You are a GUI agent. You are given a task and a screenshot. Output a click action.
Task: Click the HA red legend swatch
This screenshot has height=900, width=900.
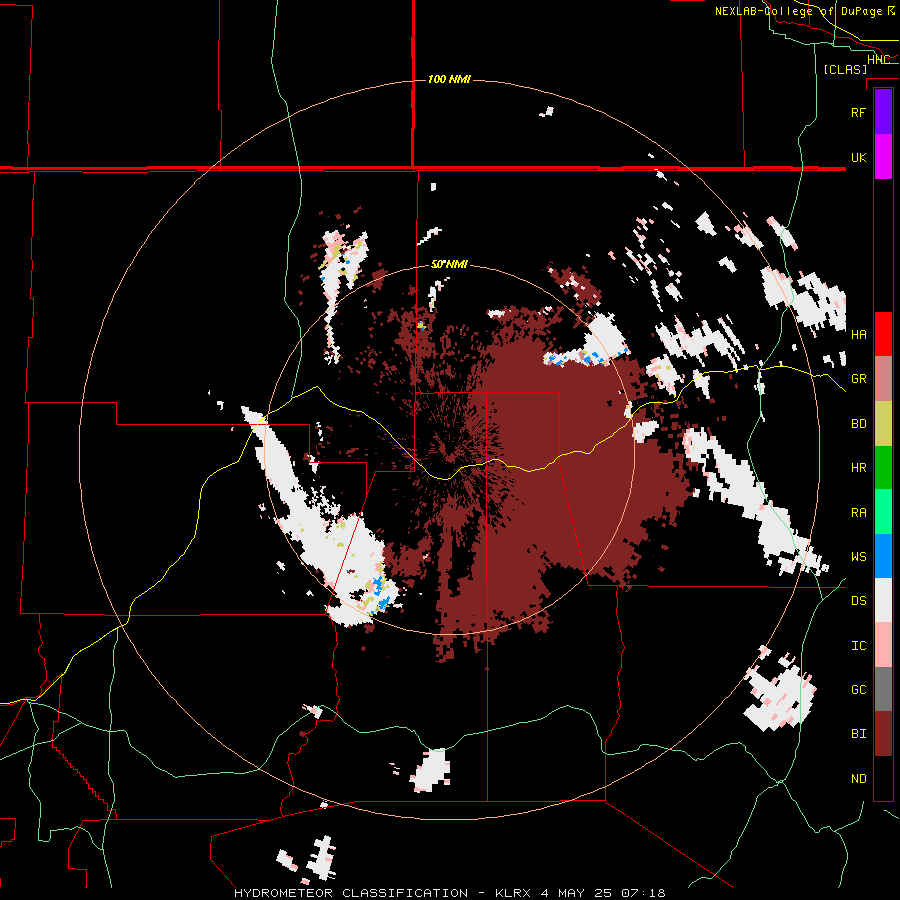pos(883,334)
